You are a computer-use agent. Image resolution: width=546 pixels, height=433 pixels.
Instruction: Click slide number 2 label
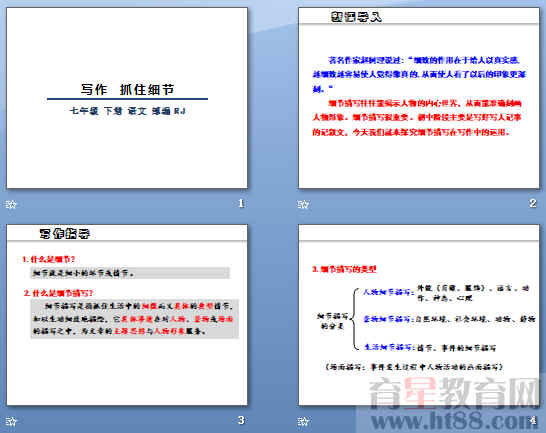point(533,203)
